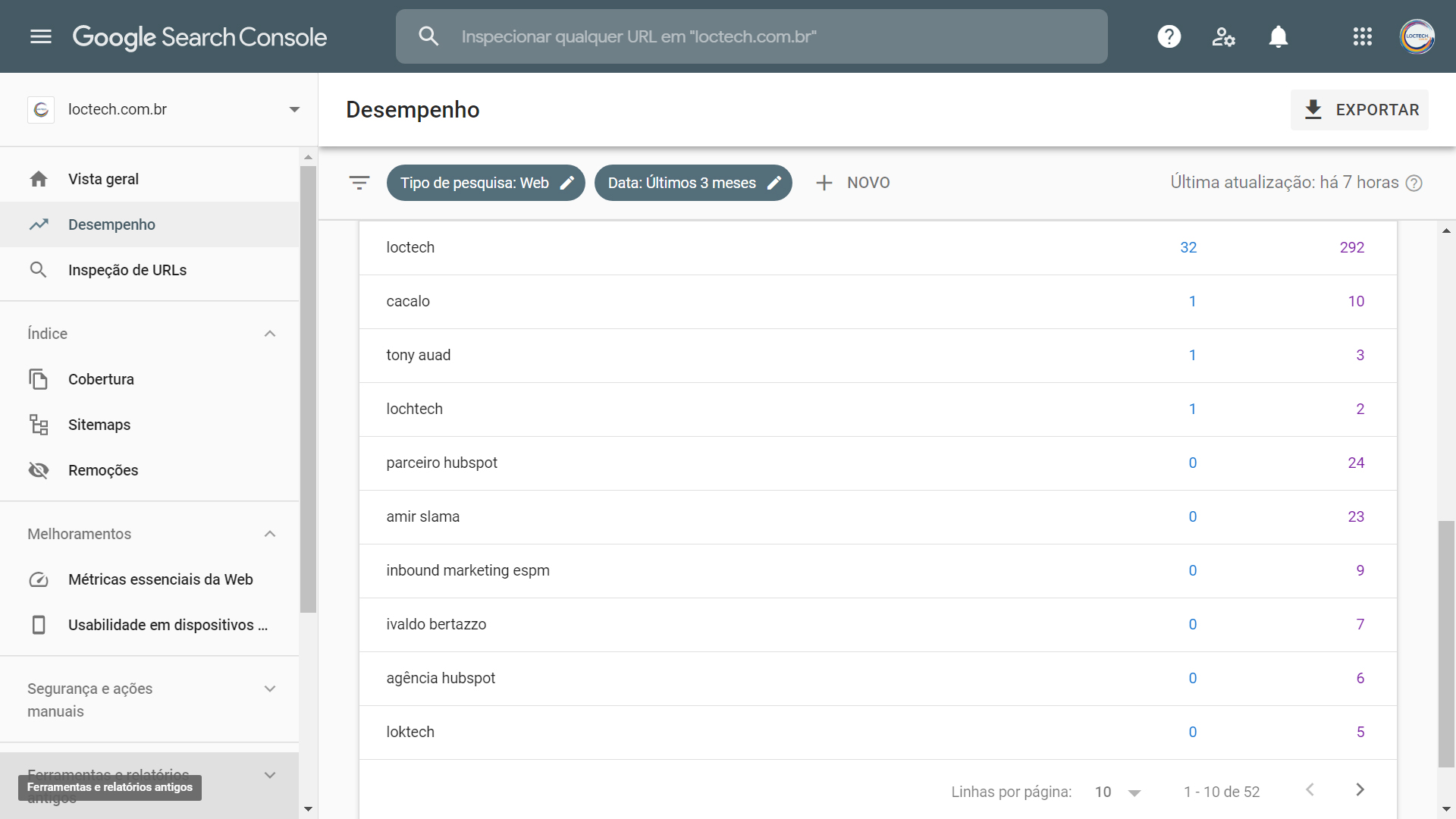Screen dimensions: 1456x819
Task: Click the Sitemaps tree icon
Action: point(39,425)
